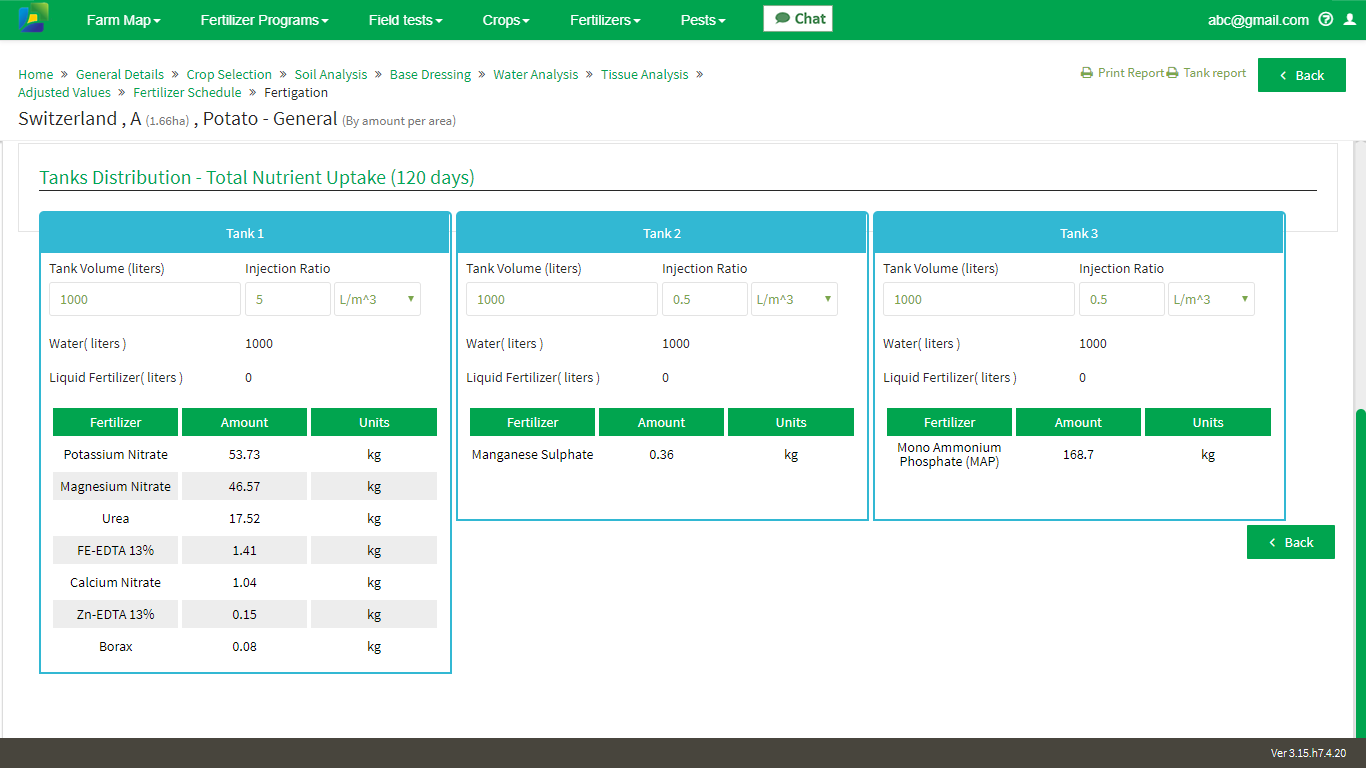Click the Tank 1 header

click(x=245, y=233)
